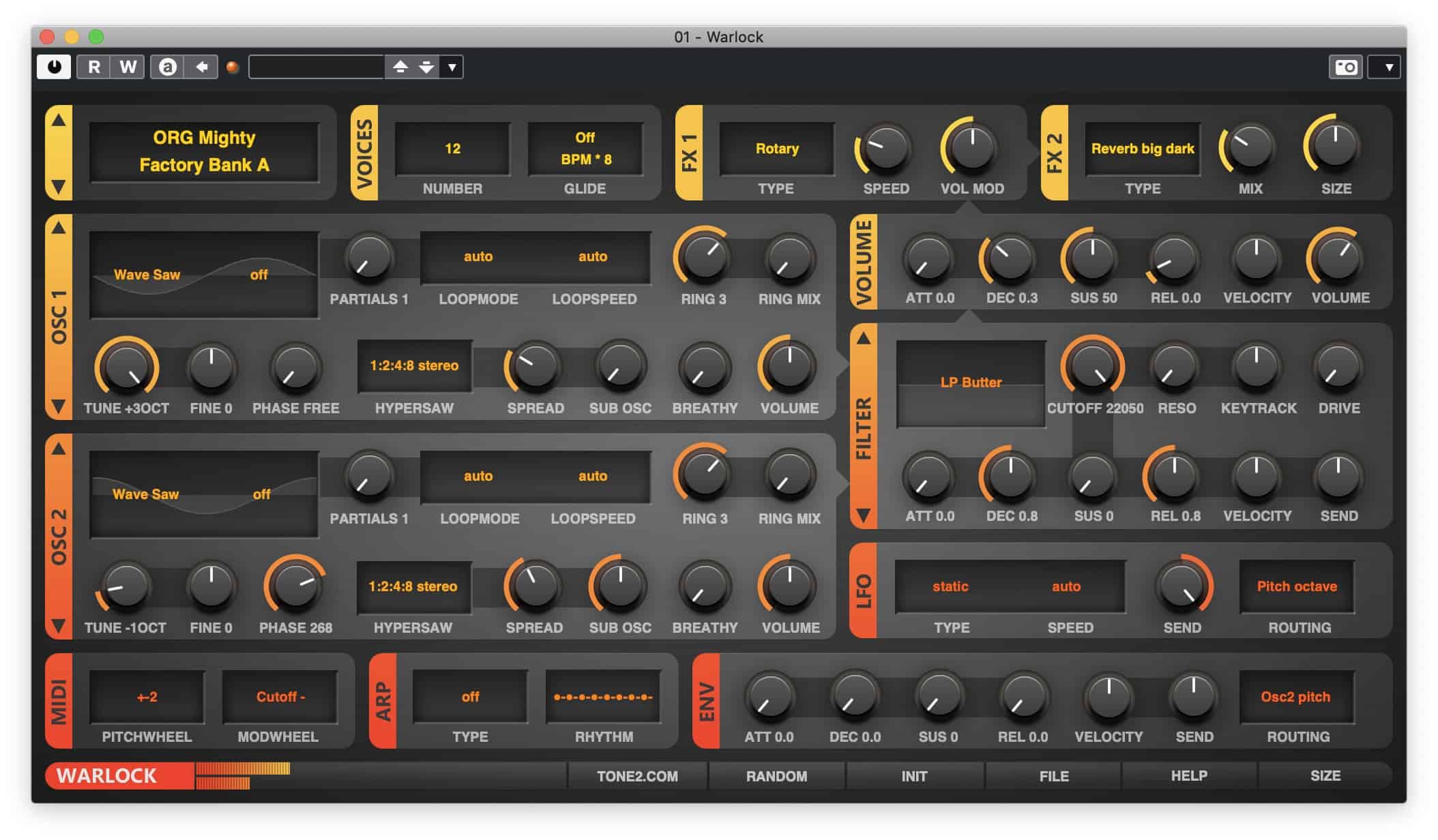This screenshot has height=840, width=1438.
Task: Adjust the FX 1 Speed knob
Action: point(885,148)
